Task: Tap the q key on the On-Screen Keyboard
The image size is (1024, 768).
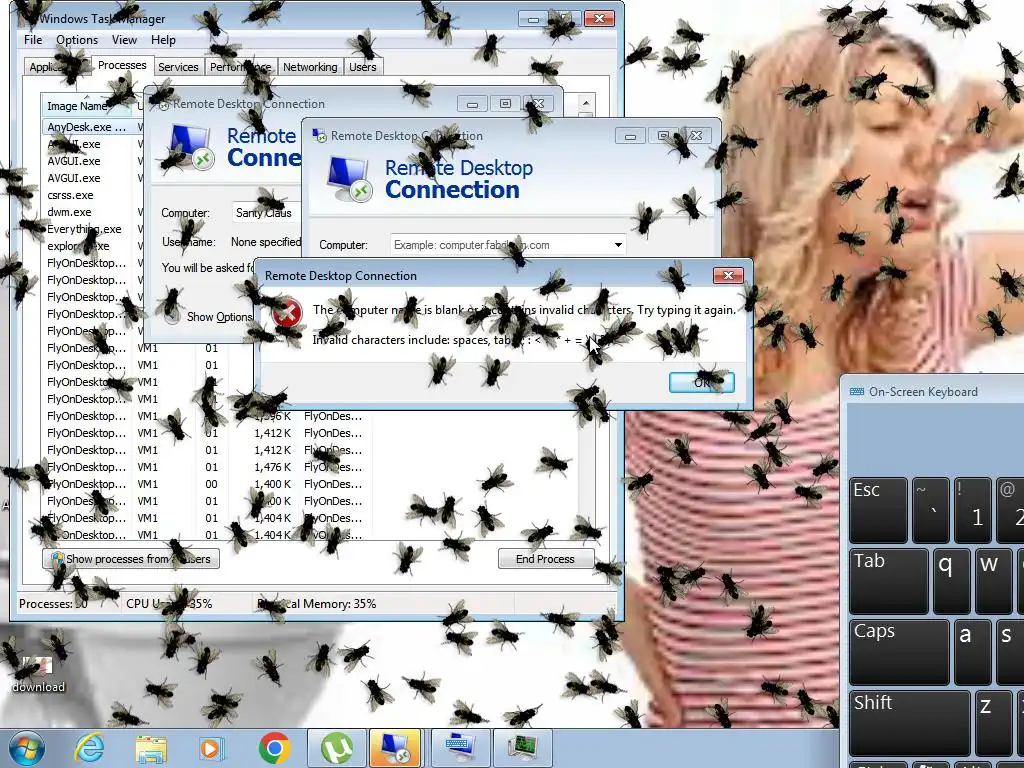Action: (x=952, y=581)
